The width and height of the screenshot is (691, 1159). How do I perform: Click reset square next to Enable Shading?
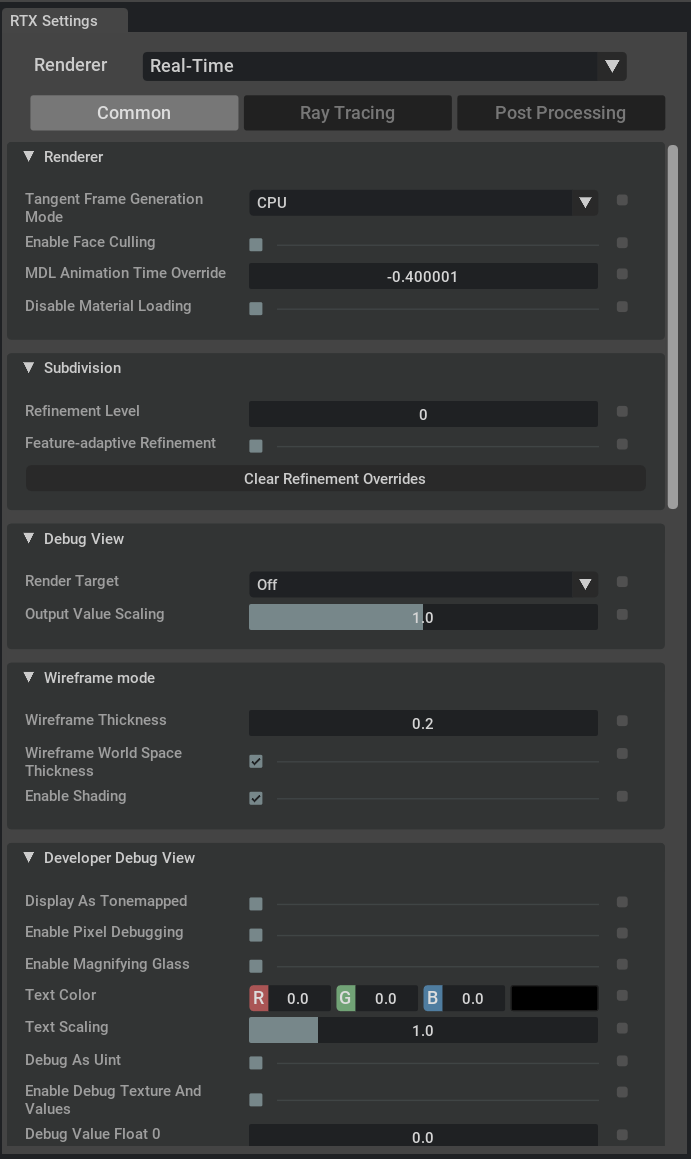pos(622,797)
